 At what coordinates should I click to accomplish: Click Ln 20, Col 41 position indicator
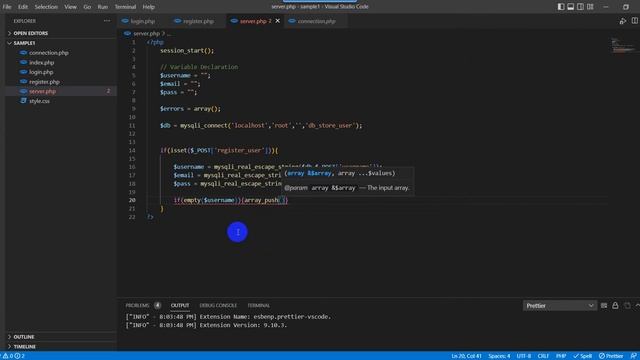click(x=467, y=356)
